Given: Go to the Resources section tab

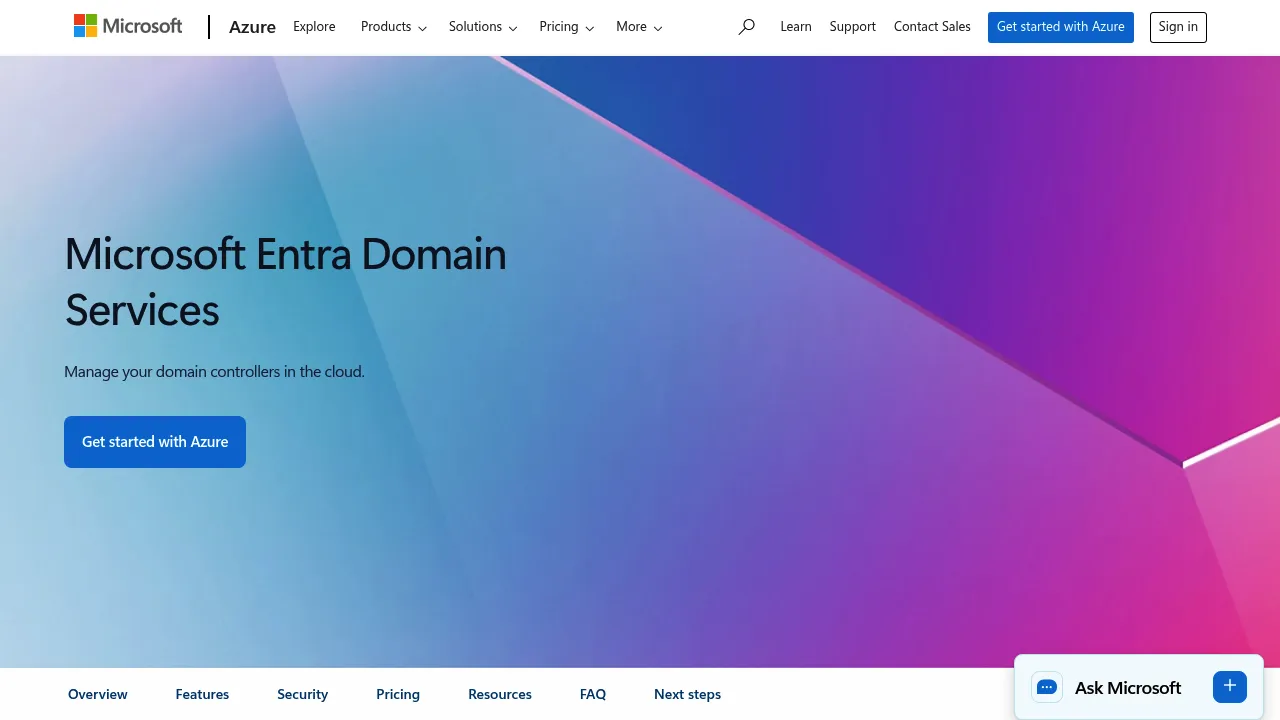Looking at the screenshot, I should (500, 694).
